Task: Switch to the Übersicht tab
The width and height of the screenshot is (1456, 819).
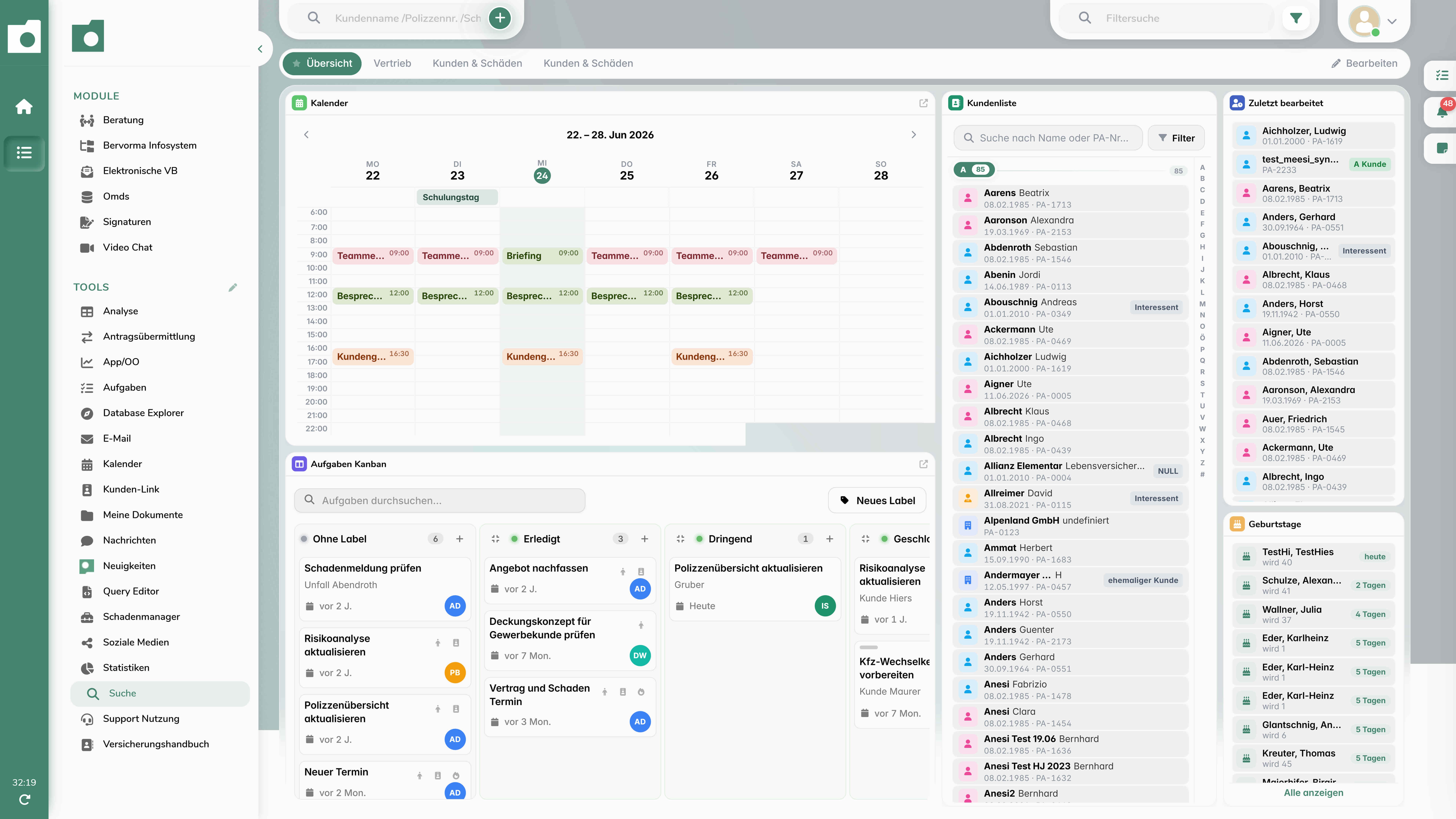Action: tap(322, 63)
